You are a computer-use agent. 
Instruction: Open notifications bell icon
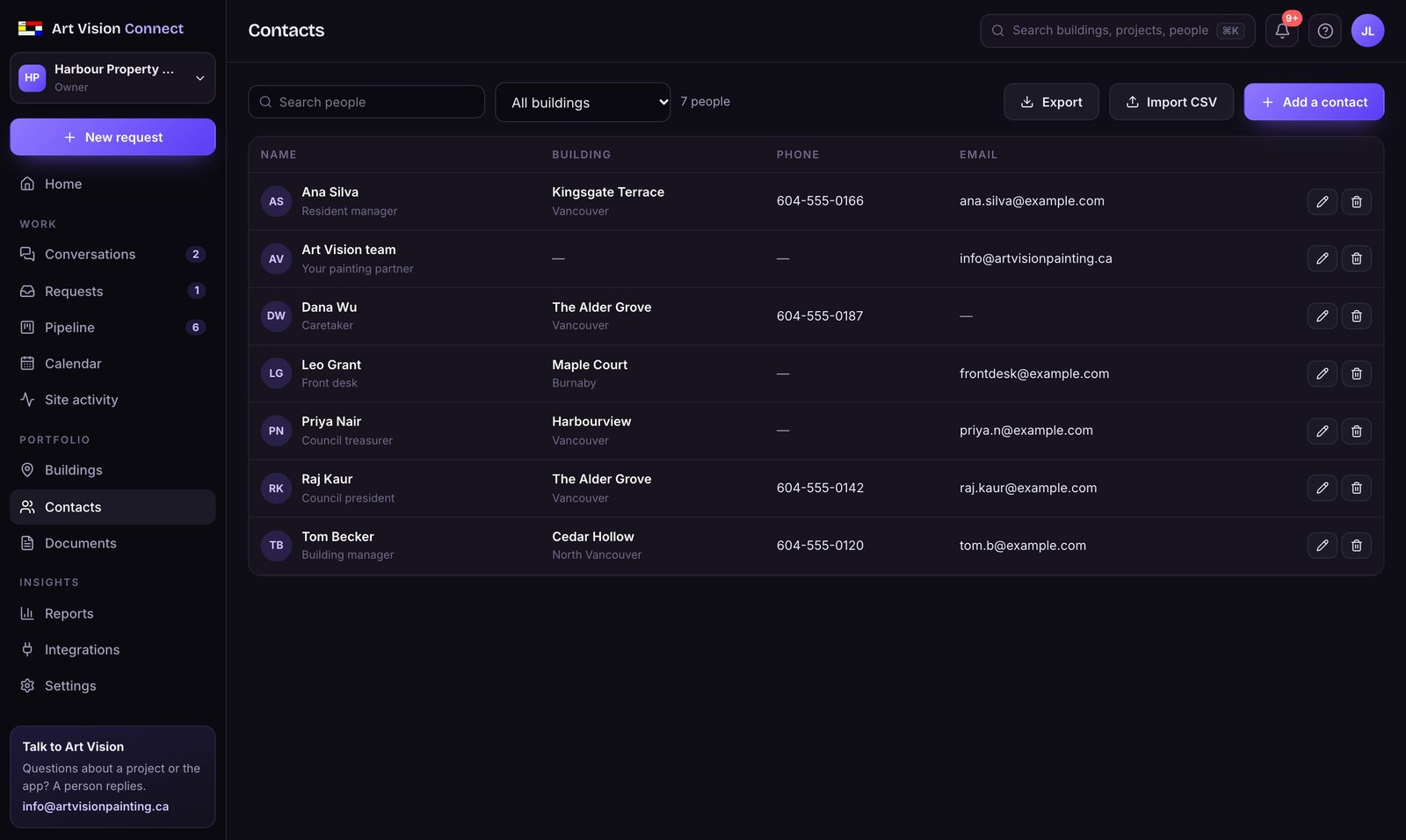click(1282, 31)
